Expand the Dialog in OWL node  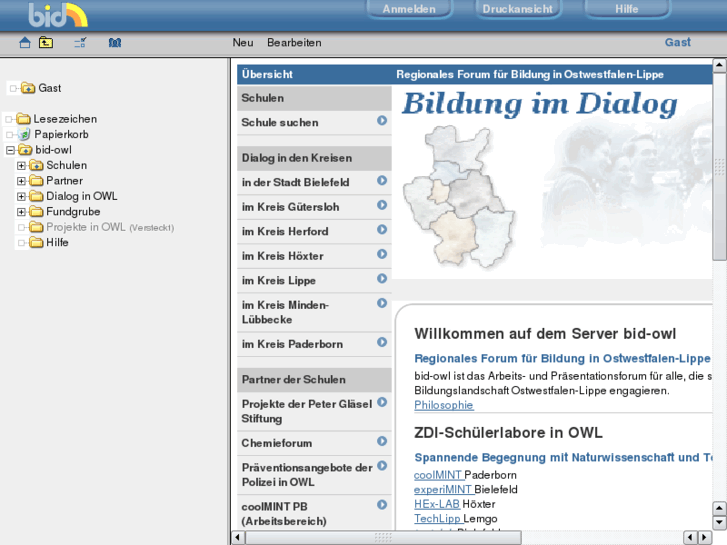click(x=21, y=197)
